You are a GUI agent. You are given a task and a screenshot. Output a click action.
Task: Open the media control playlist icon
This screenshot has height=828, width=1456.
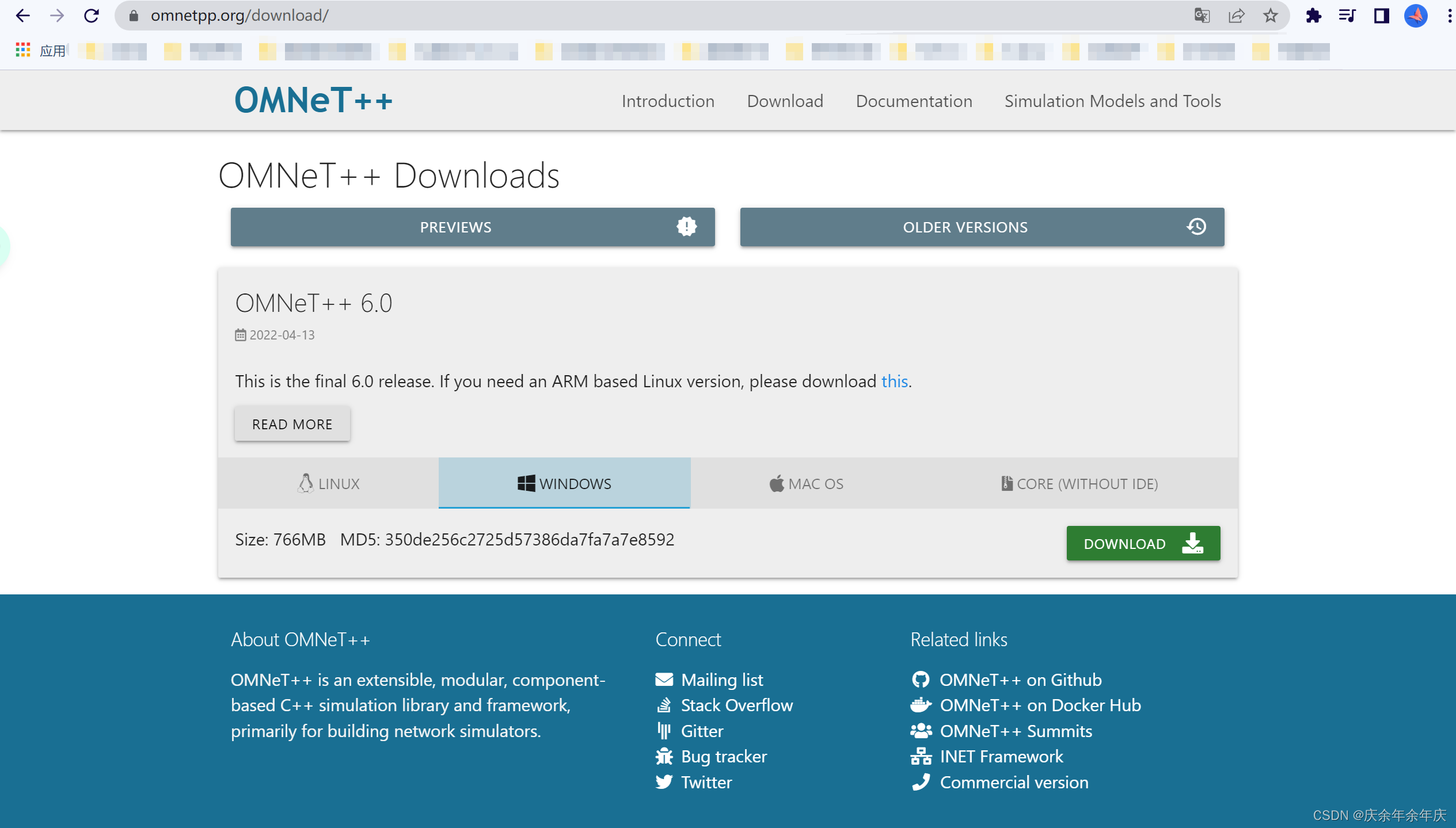pyautogui.click(x=1347, y=16)
